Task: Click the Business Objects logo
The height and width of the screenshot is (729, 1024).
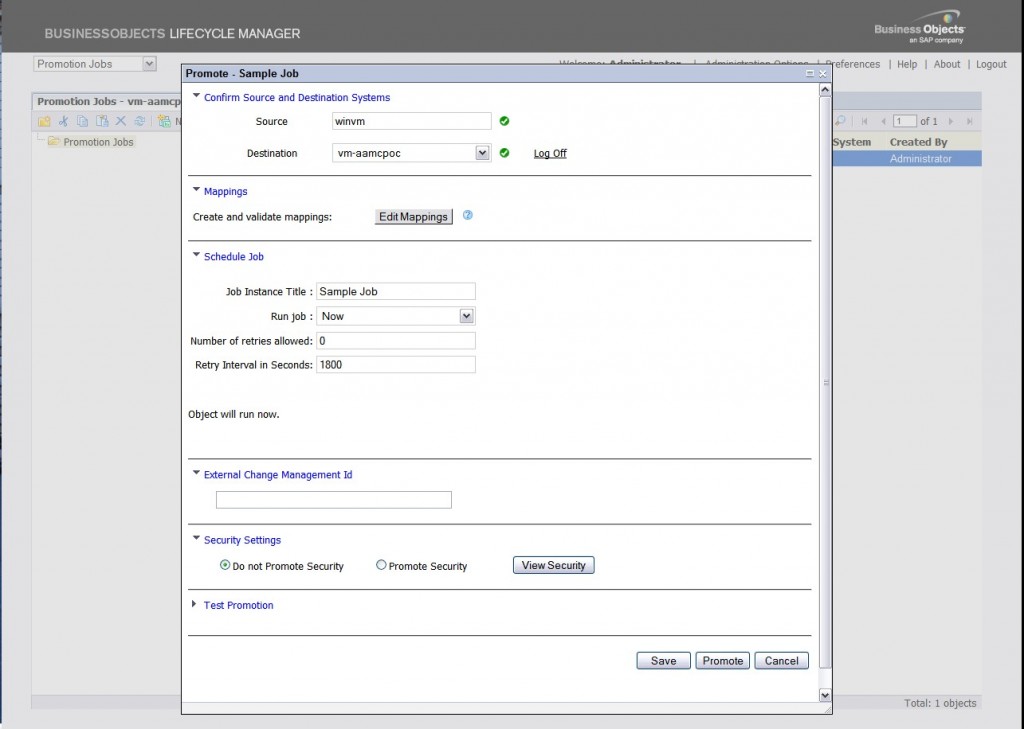Action: 920,27
